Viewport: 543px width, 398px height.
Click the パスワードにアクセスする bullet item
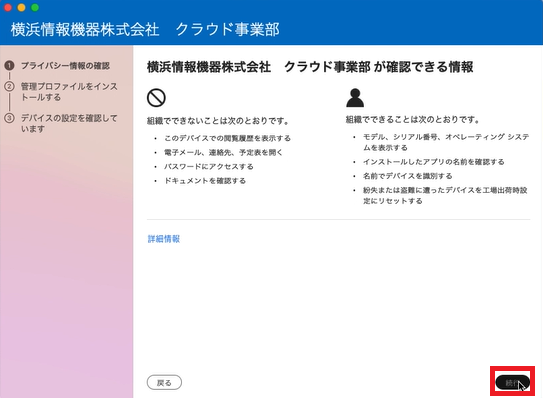coord(209,167)
